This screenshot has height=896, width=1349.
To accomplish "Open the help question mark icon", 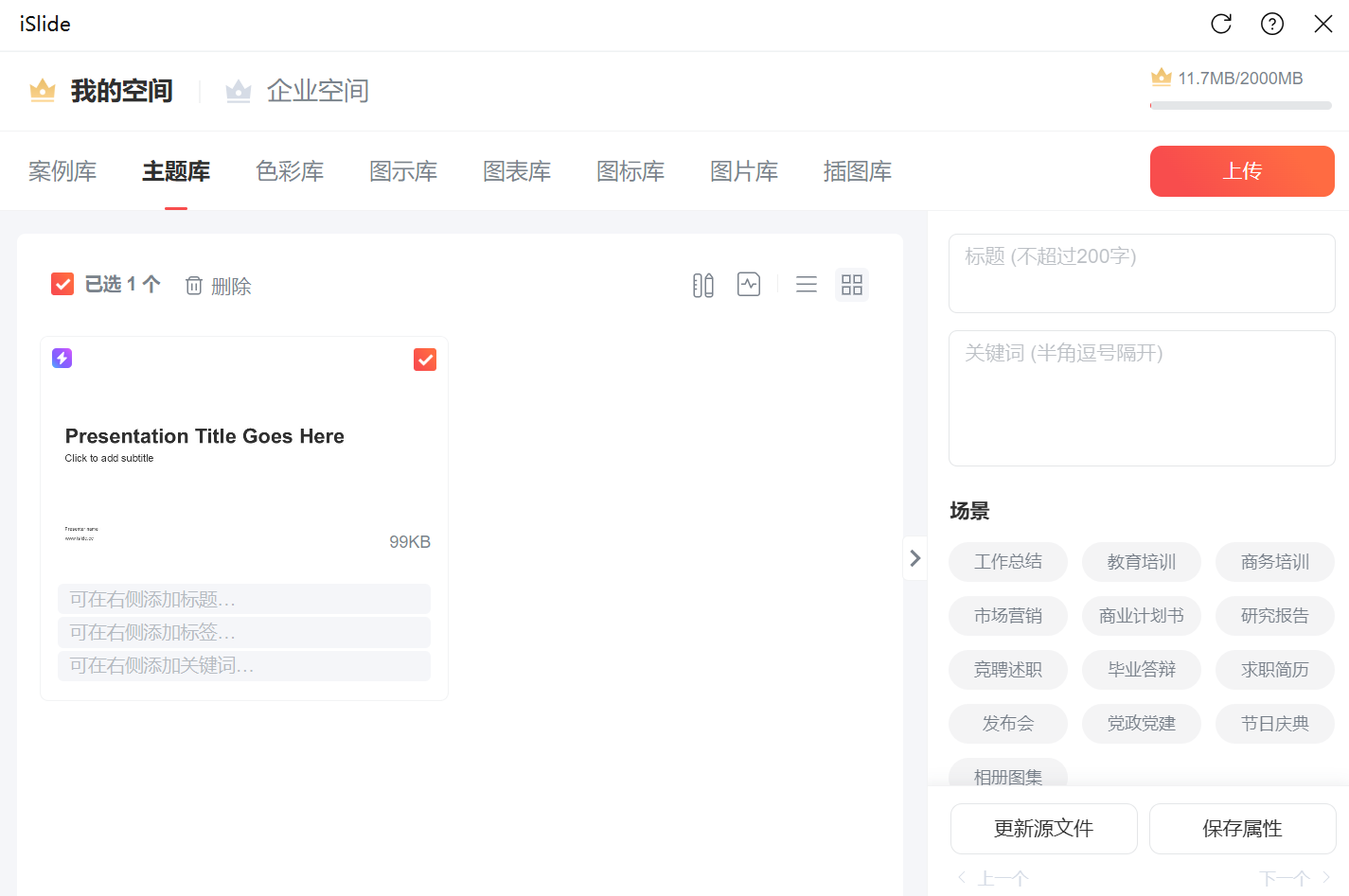I will click(x=1272, y=24).
